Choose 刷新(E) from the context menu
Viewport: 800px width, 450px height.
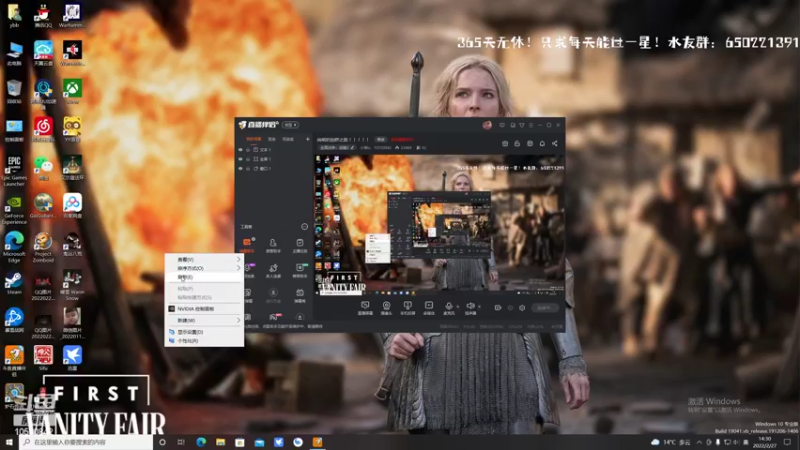[204, 277]
